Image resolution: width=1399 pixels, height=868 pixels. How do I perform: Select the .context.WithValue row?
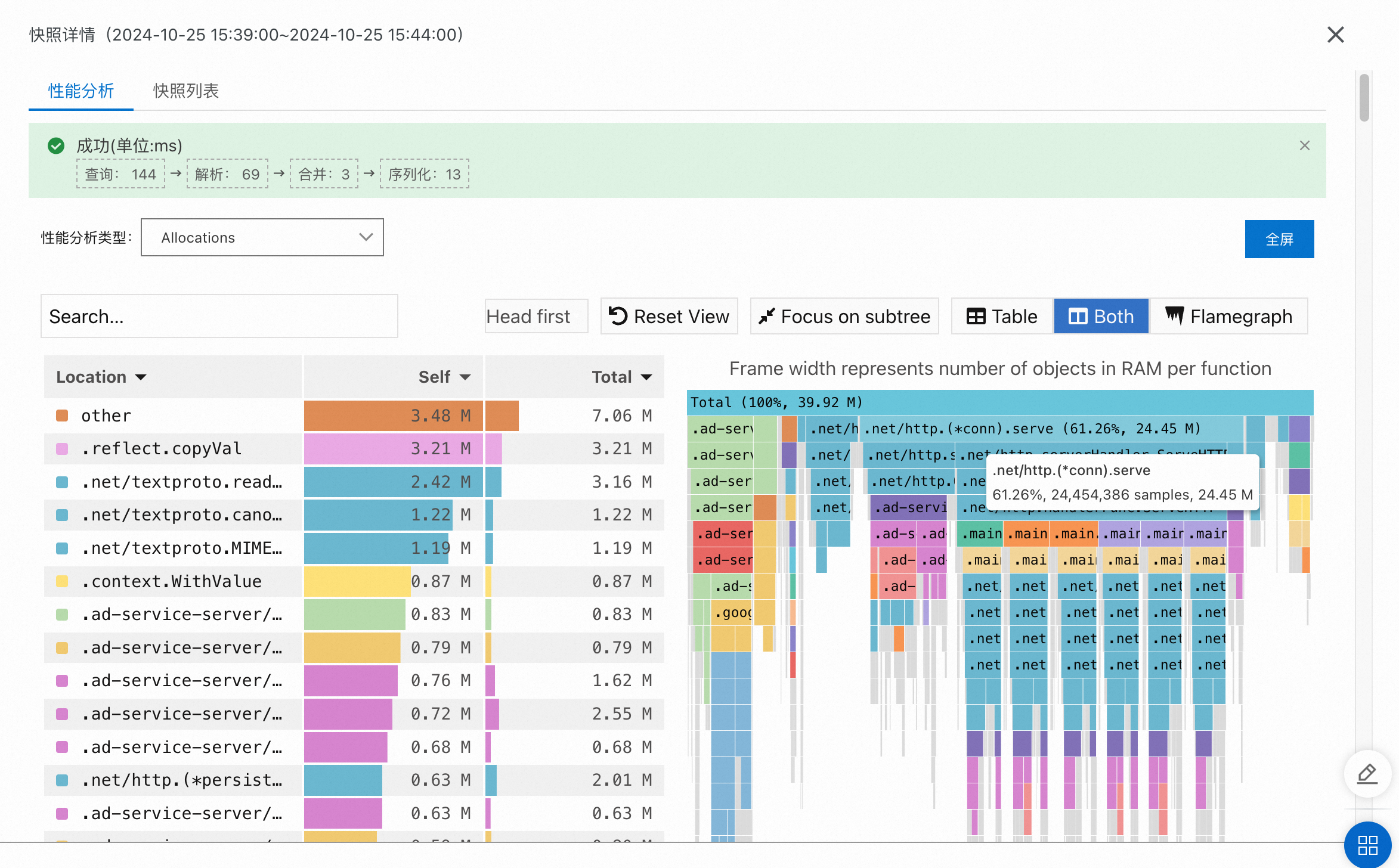[354, 581]
